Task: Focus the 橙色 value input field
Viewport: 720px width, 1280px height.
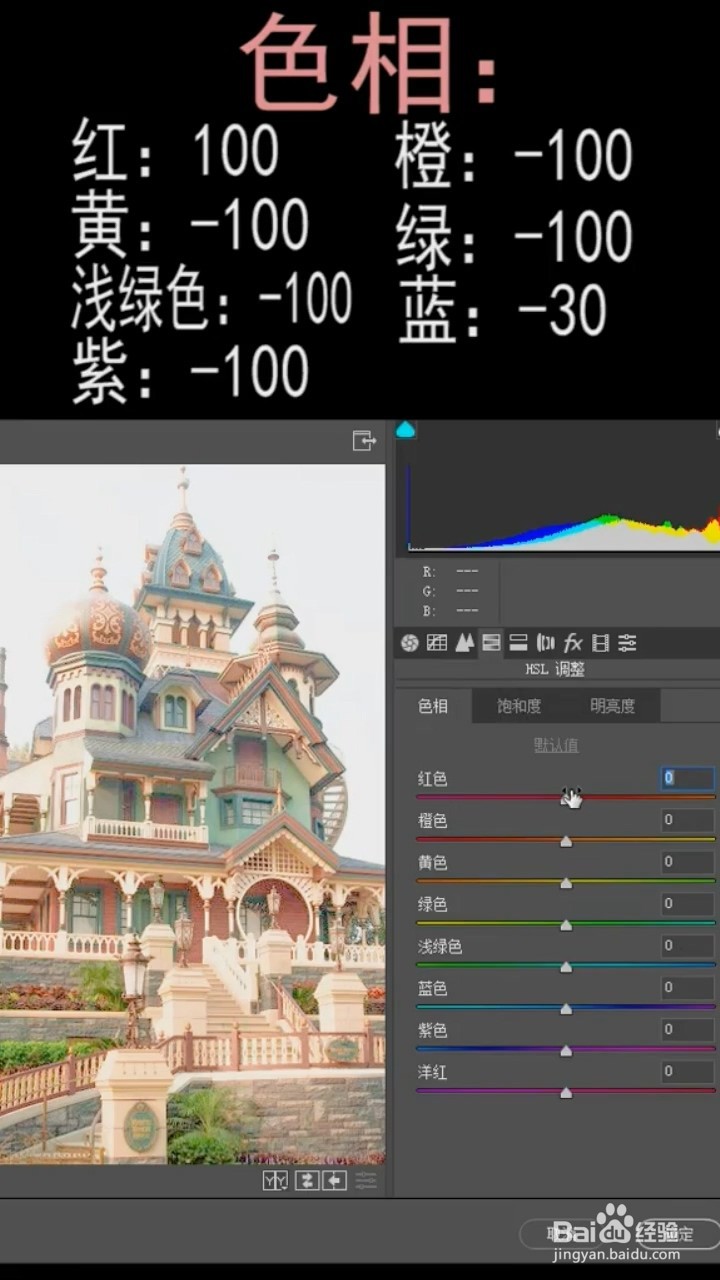Action: pyautogui.click(x=688, y=820)
